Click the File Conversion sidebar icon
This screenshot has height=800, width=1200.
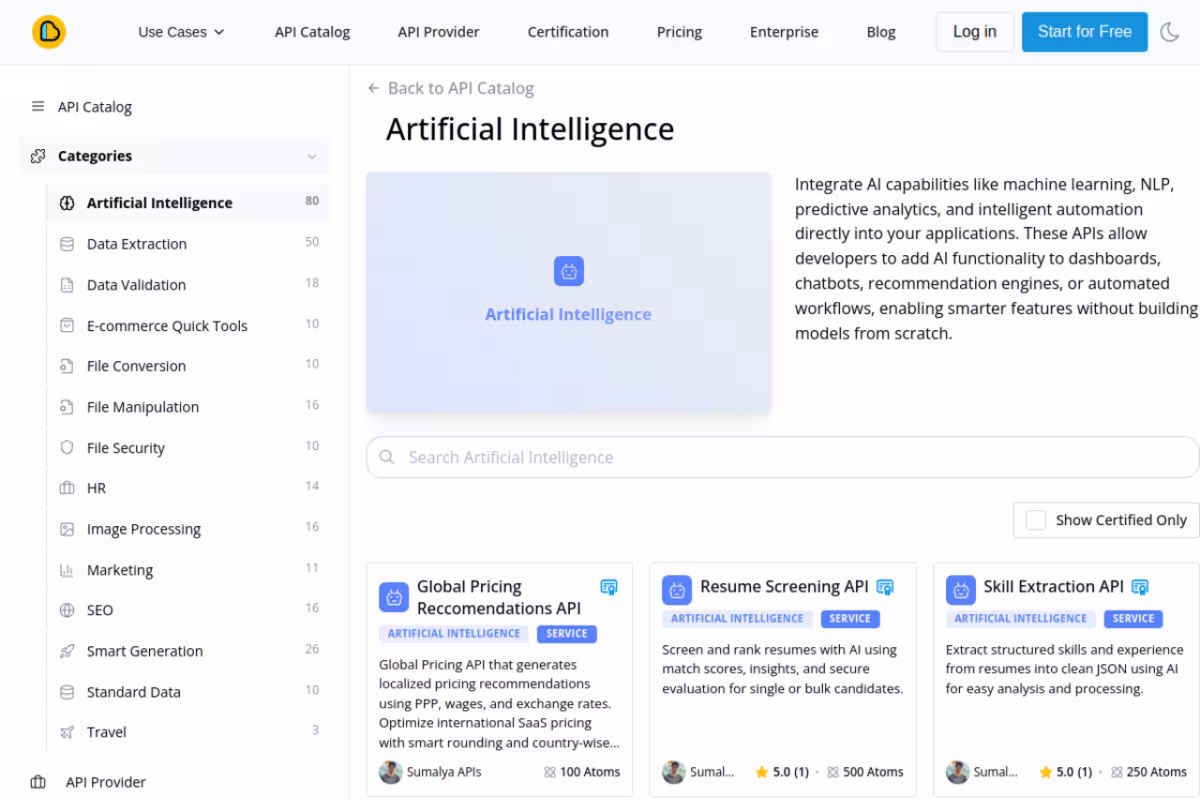click(67, 366)
